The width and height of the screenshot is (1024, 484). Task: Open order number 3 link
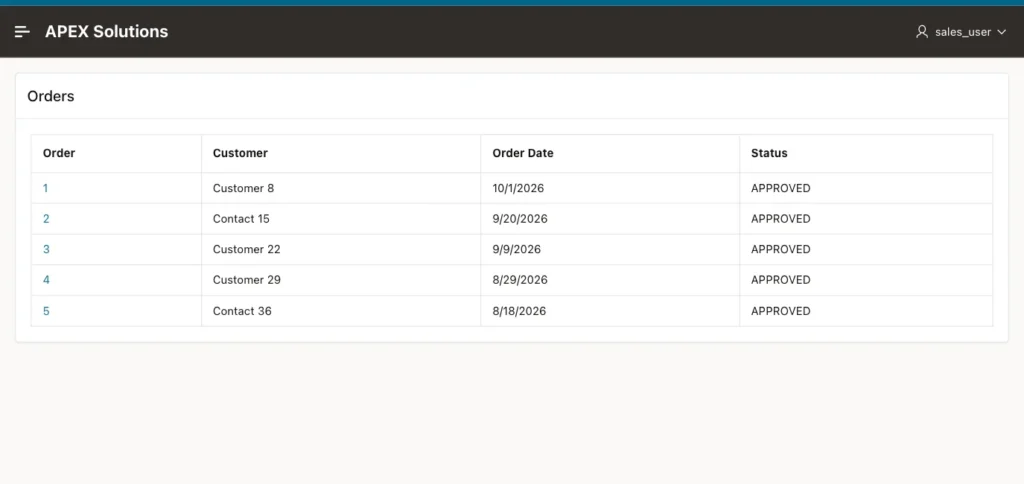click(46, 250)
